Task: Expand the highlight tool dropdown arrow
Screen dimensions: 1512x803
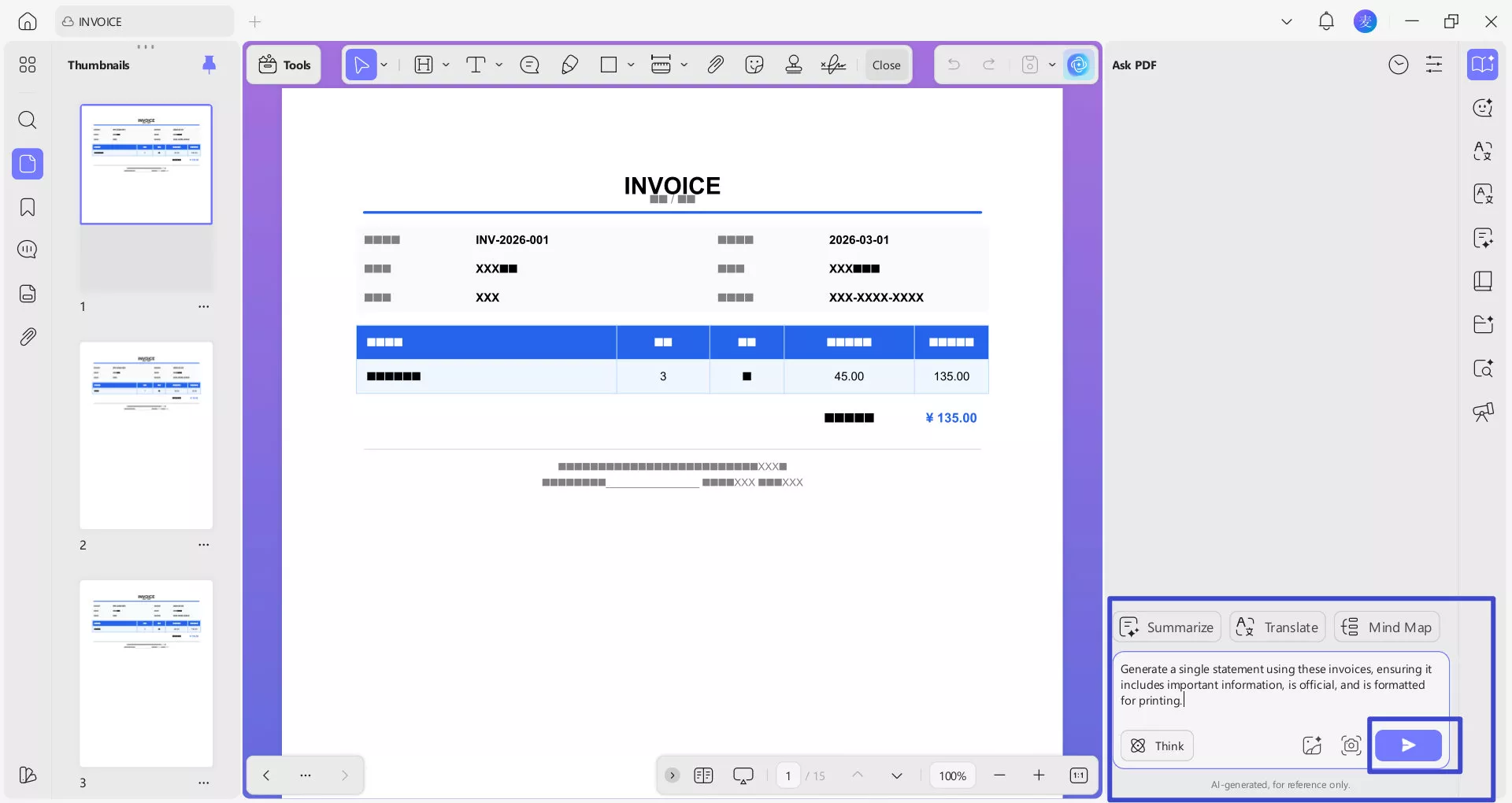Action: click(x=446, y=65)
